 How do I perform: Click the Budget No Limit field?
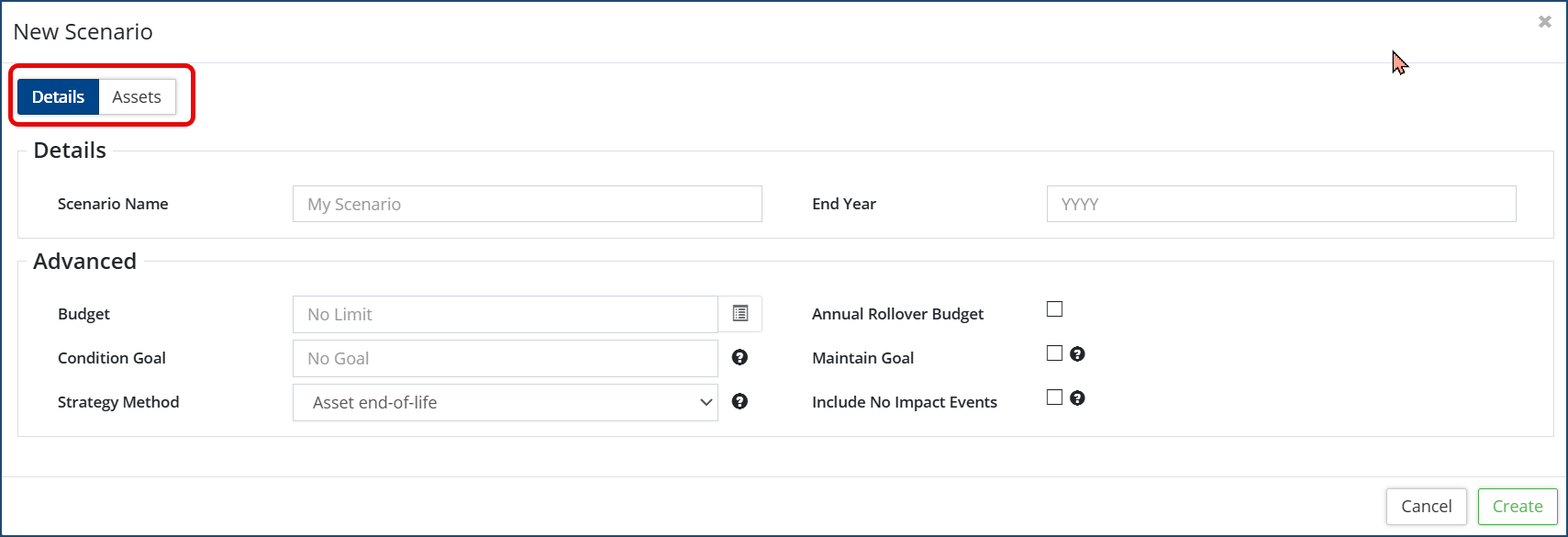[x=505, y=314]
